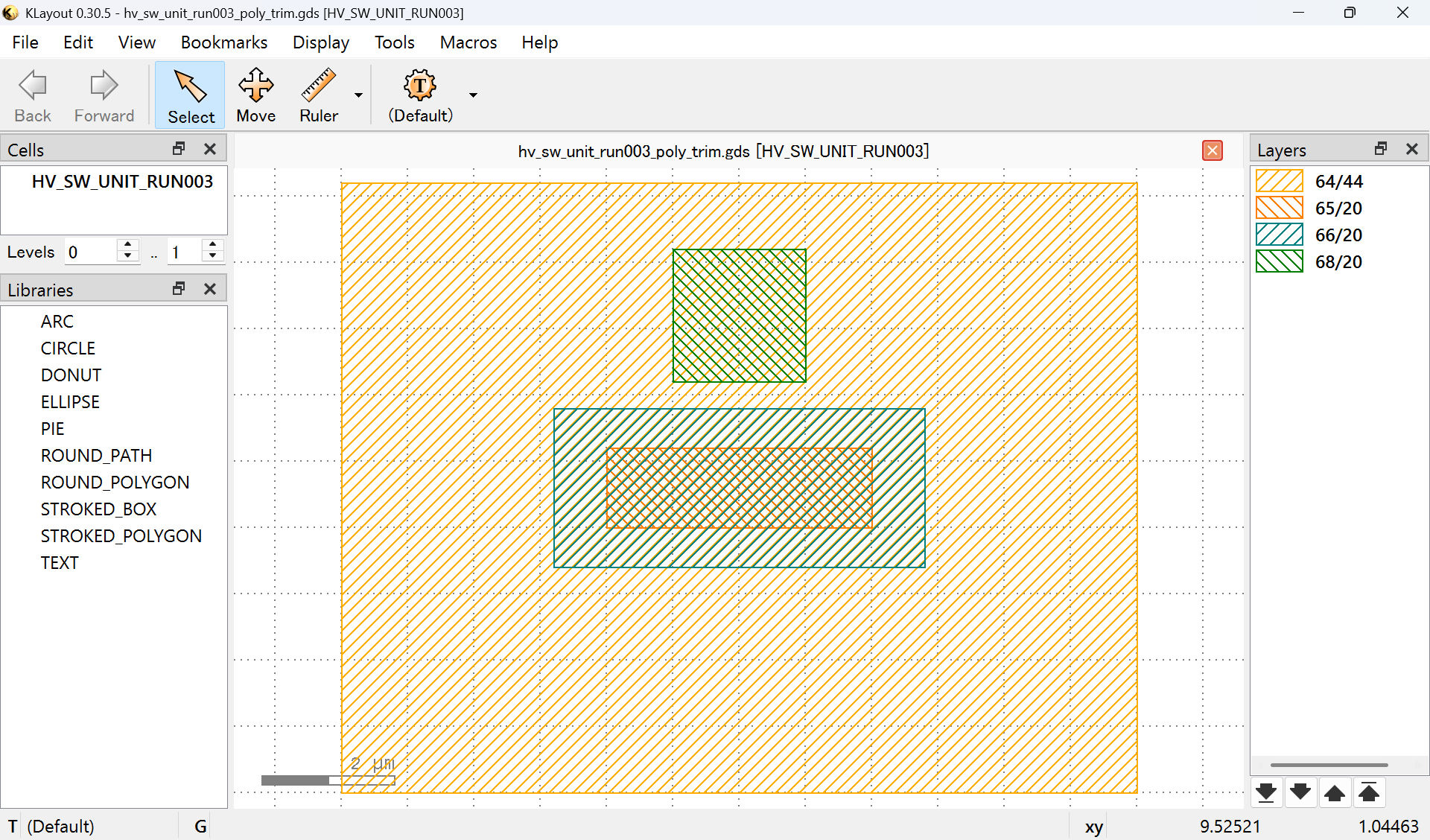Image resolution: width=1430 pixels, height=840 pixels.
Task: Move selected layer up one step
Action: [1335, 793]
